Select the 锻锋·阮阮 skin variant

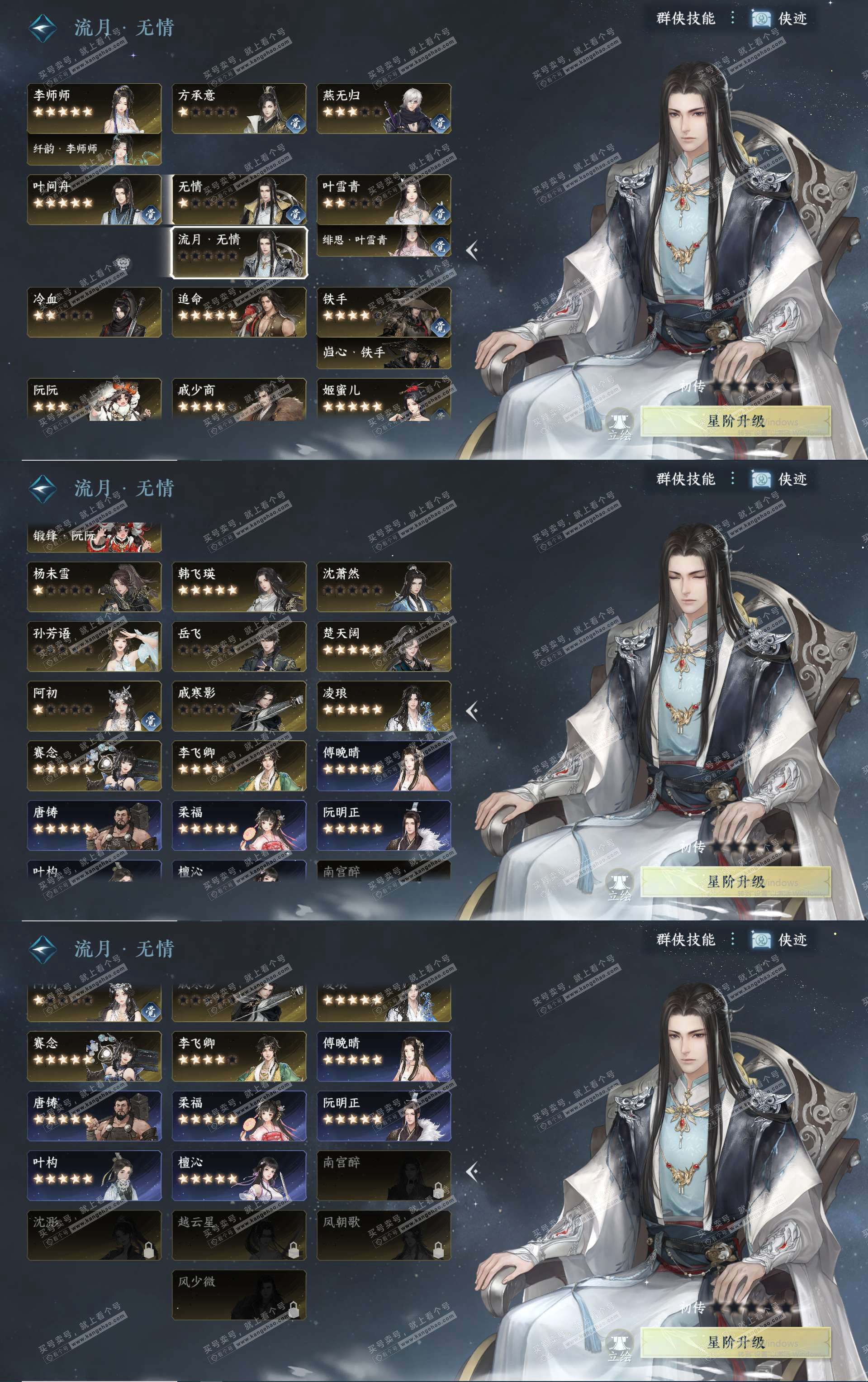coord(95,537)
